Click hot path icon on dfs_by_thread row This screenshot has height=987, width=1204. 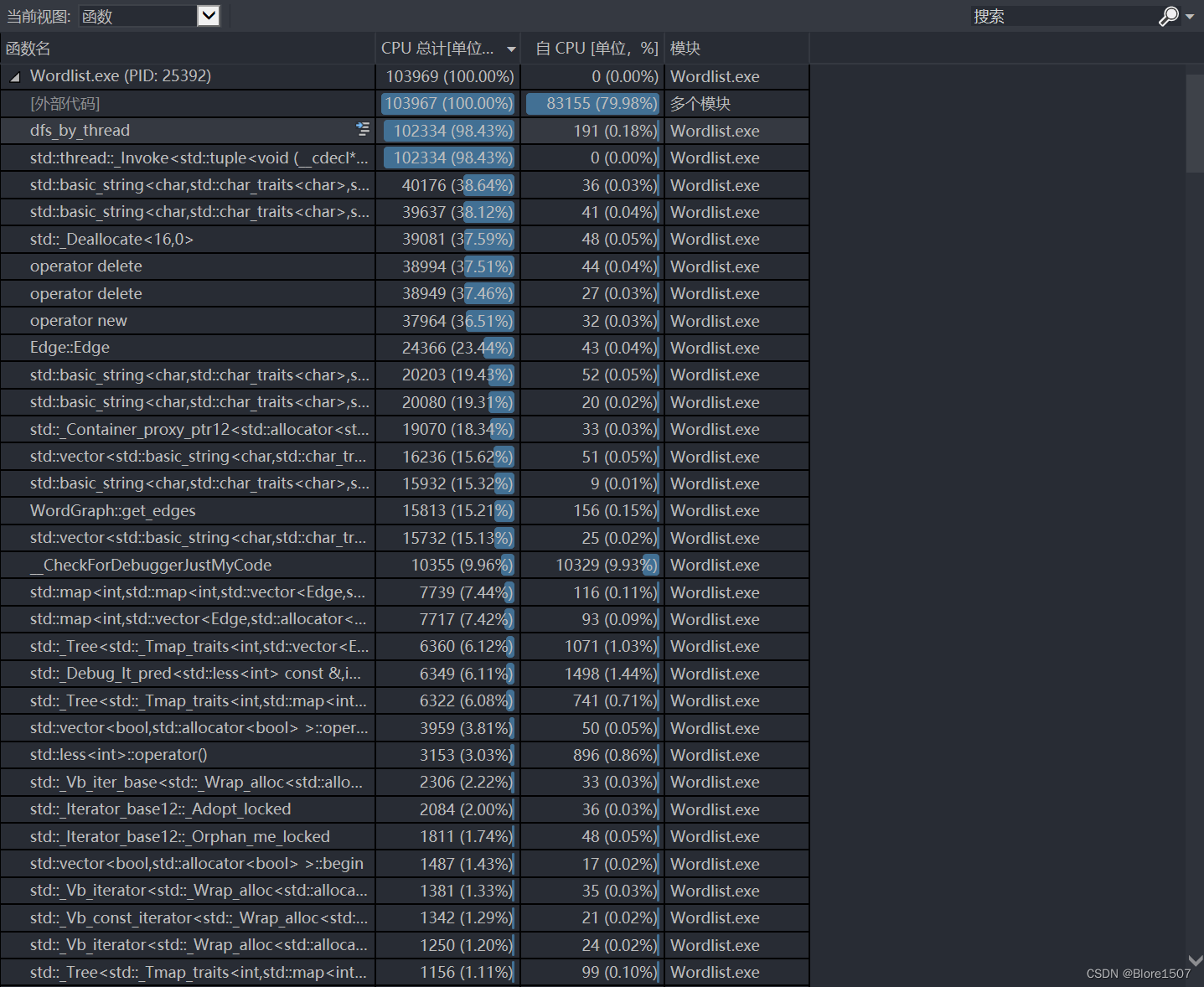point(362,129)
